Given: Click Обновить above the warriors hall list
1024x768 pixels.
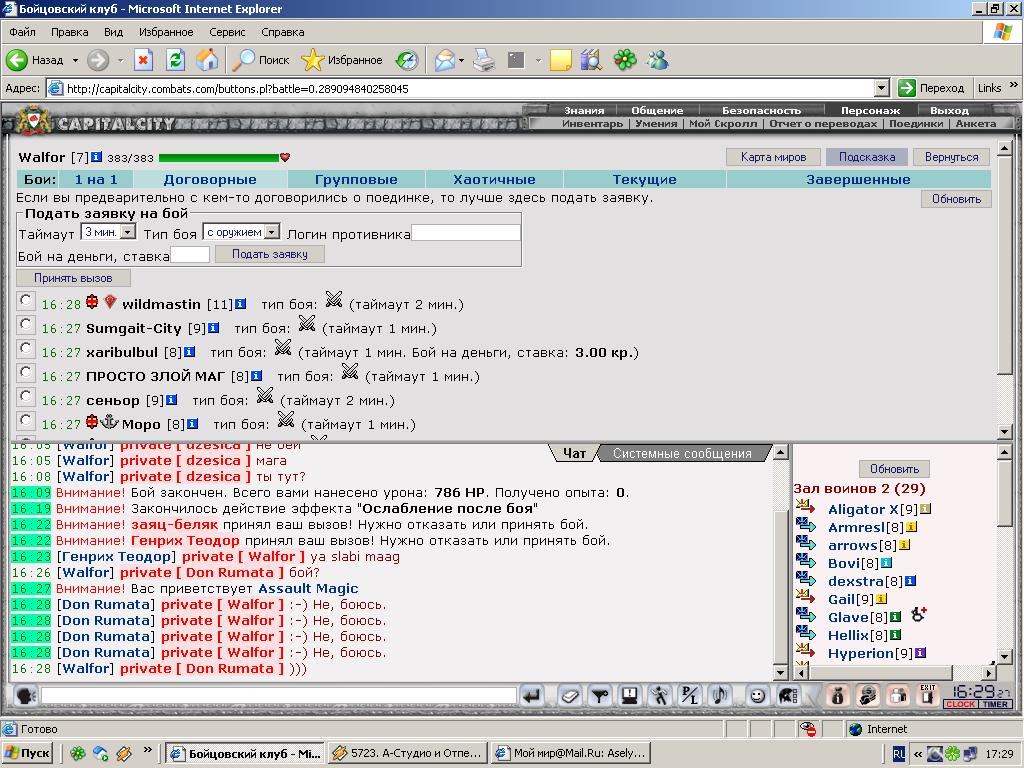Looking at the screenshot, I should (894, 469).
